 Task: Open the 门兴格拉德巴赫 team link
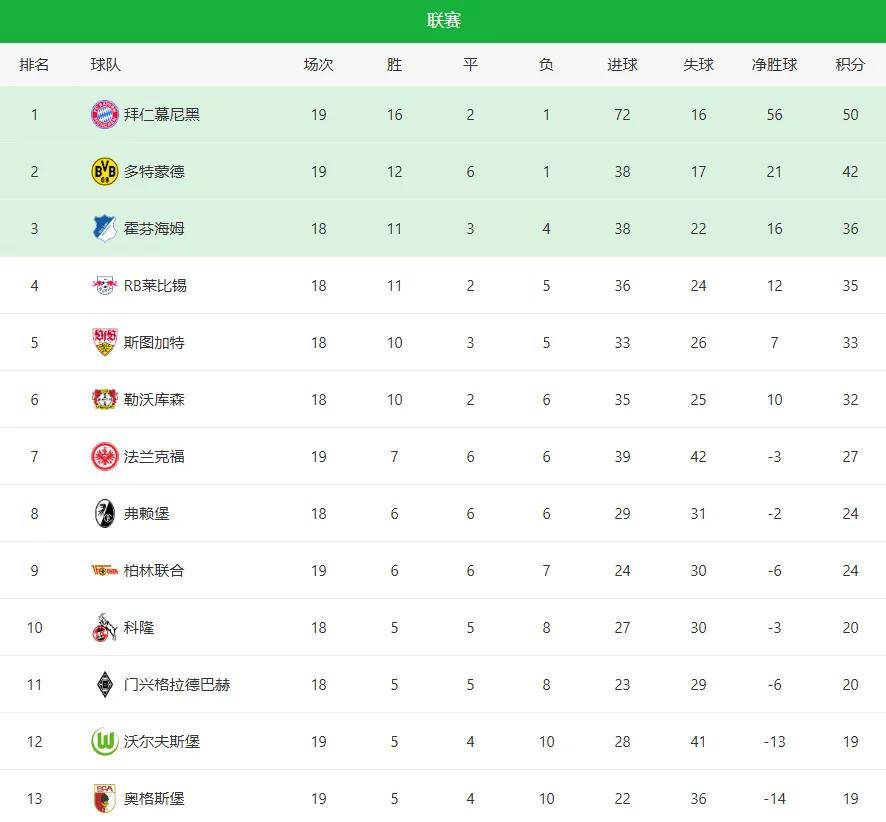tap(177, 685)
